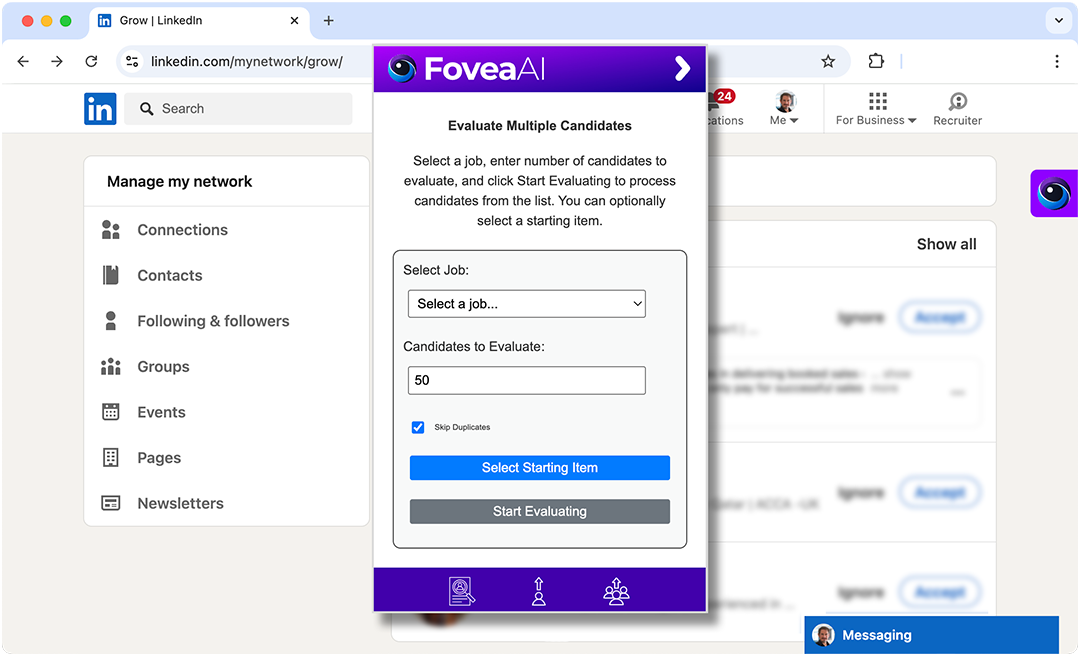Click the Contacts address book icon
This screenshot has height=655, width=1080.
point(110,275)
